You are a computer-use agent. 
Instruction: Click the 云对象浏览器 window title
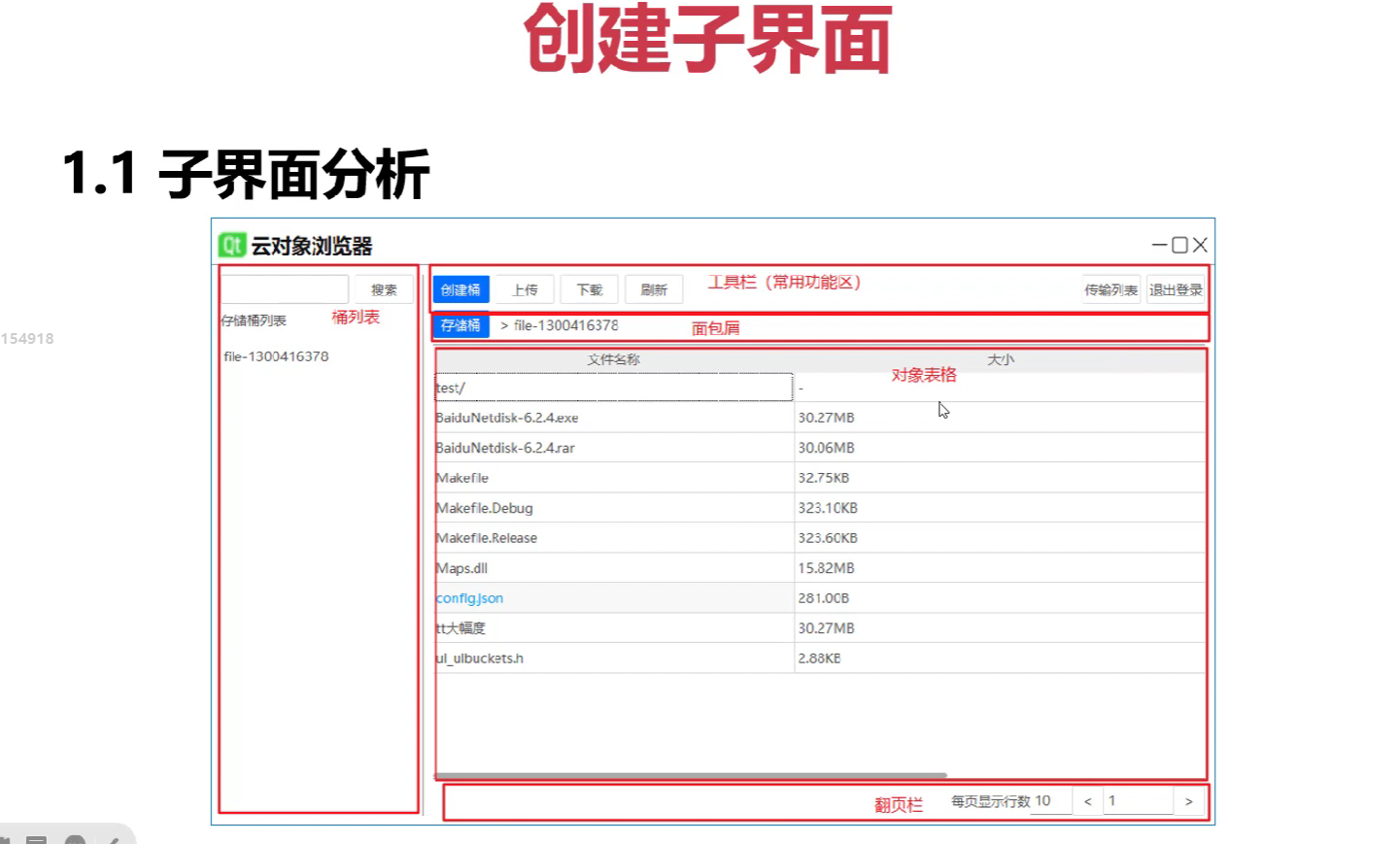(312, 247)
